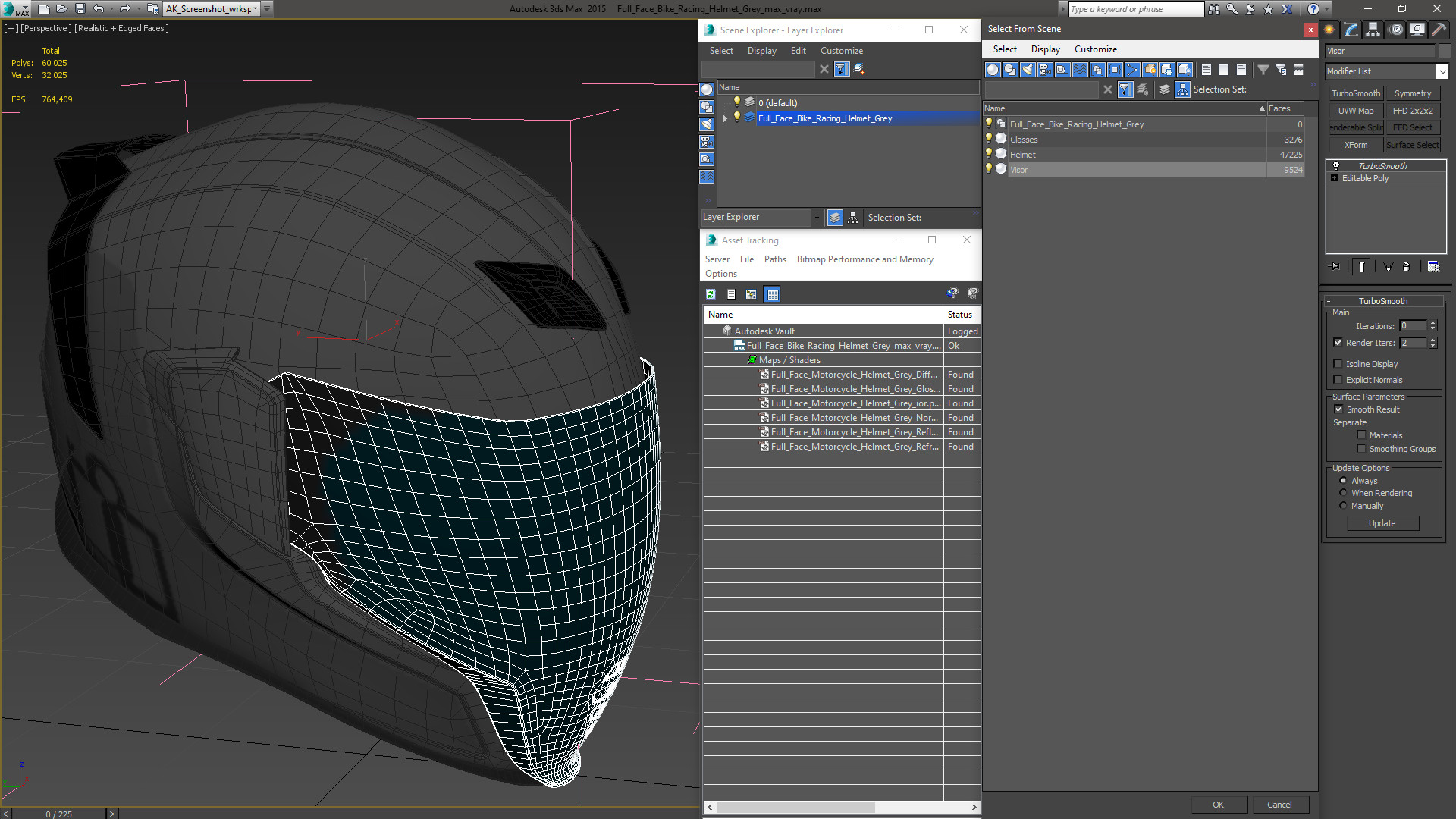Select the Always update option
Viewport: 1456px width, 819px height.
point(1343,481)
